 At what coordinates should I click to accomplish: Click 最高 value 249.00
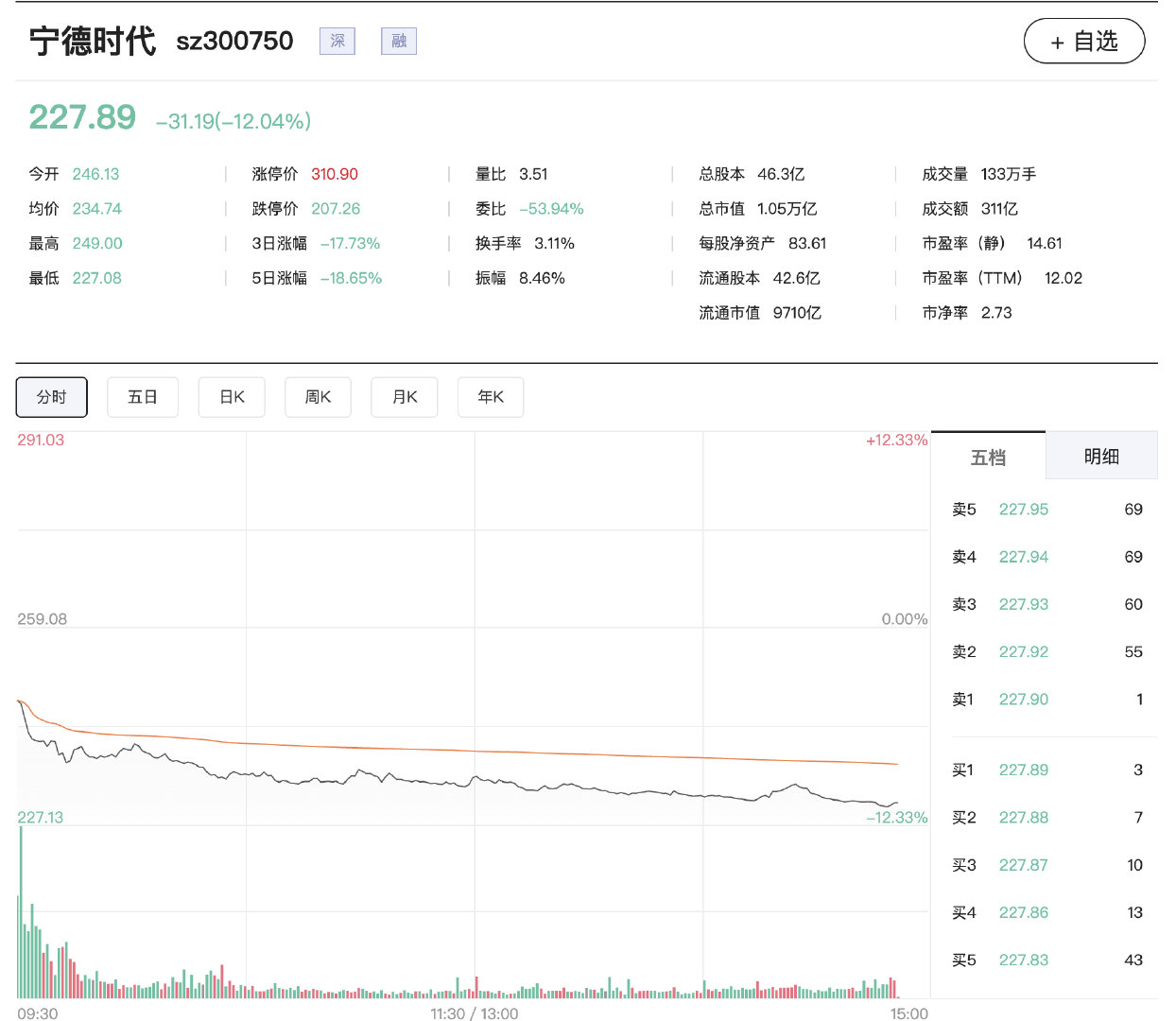click(x=97, y=244)
